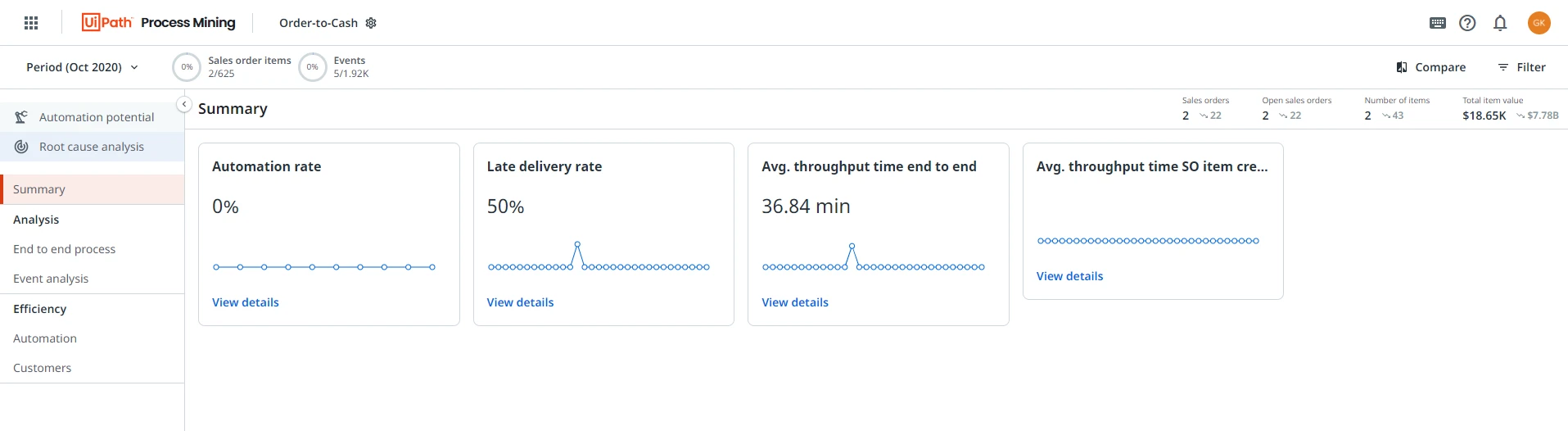The image size is (1568, 431).
Task: Click the peak point on Late delivery chart
Action: [x=577, y=244]
